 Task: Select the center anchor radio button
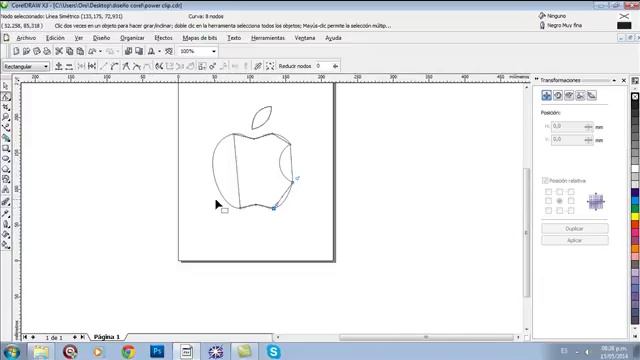click(x=560, y=201)
